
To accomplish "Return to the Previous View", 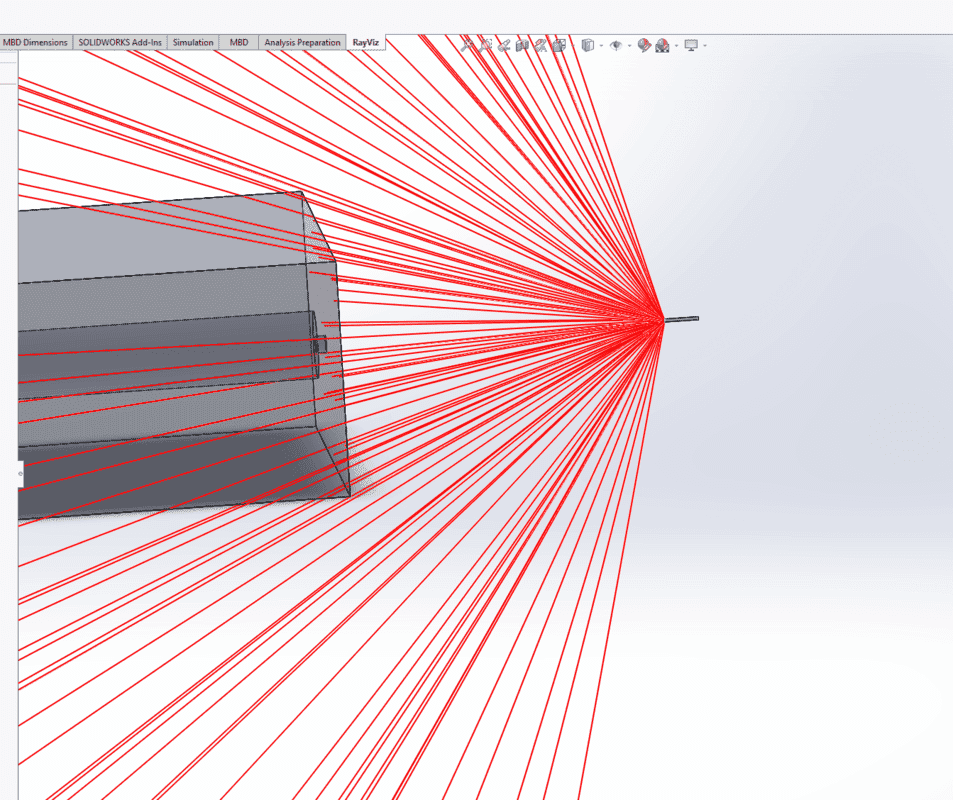I will [x=504, y=45].
